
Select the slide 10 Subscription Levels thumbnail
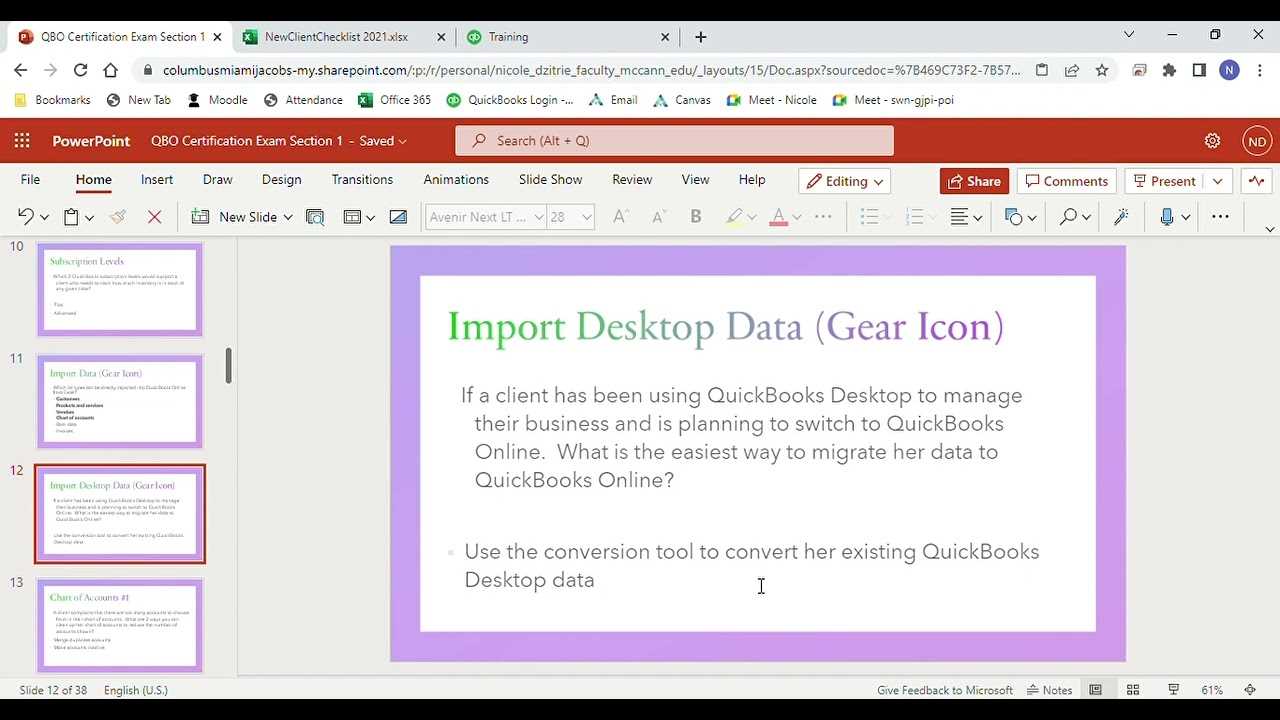click(120, 290)
